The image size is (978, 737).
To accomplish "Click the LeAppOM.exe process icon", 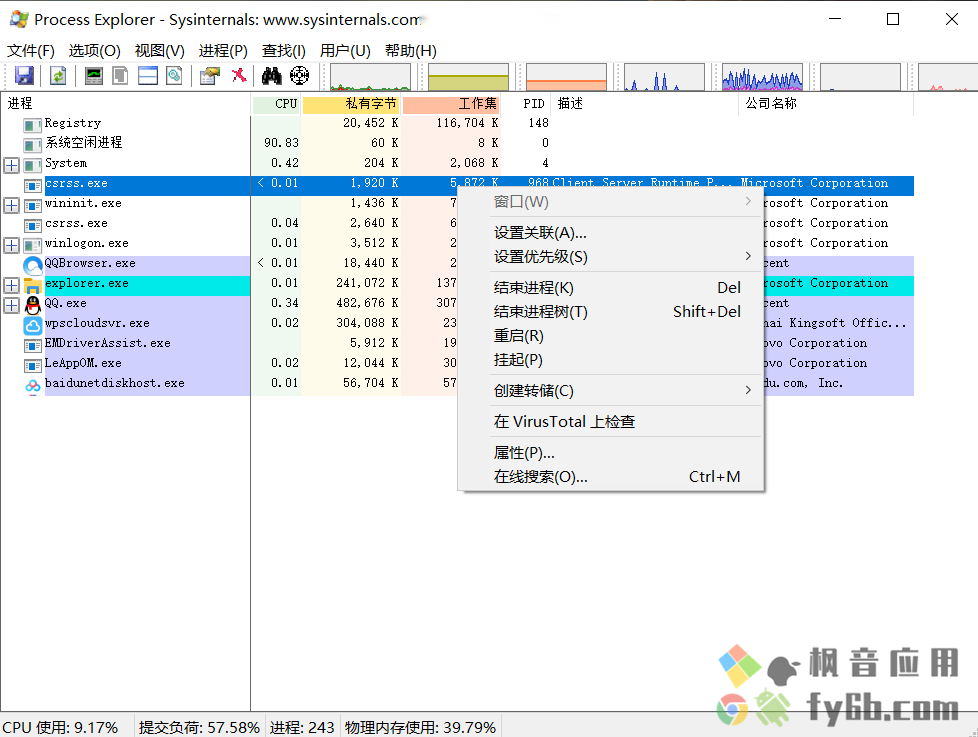I will [x=32, y=365].
